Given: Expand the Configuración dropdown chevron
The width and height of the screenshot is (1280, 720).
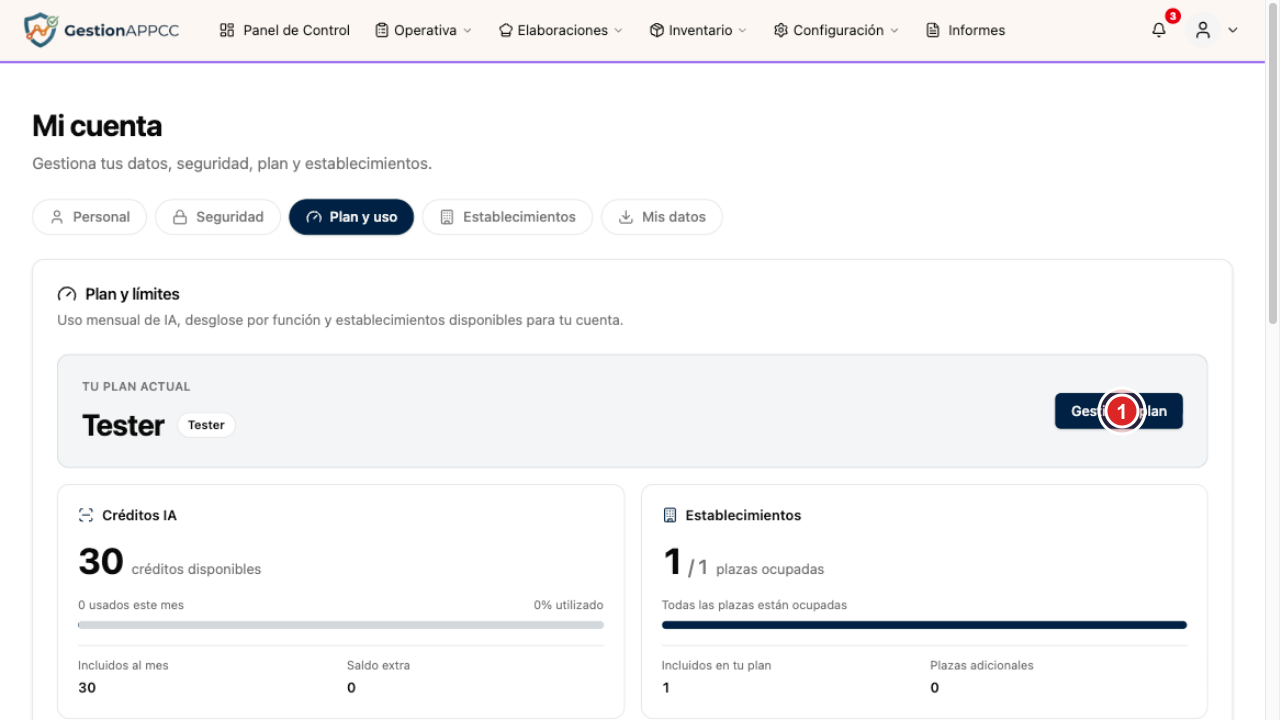Looking at the screenshot, I should point(894,31).
